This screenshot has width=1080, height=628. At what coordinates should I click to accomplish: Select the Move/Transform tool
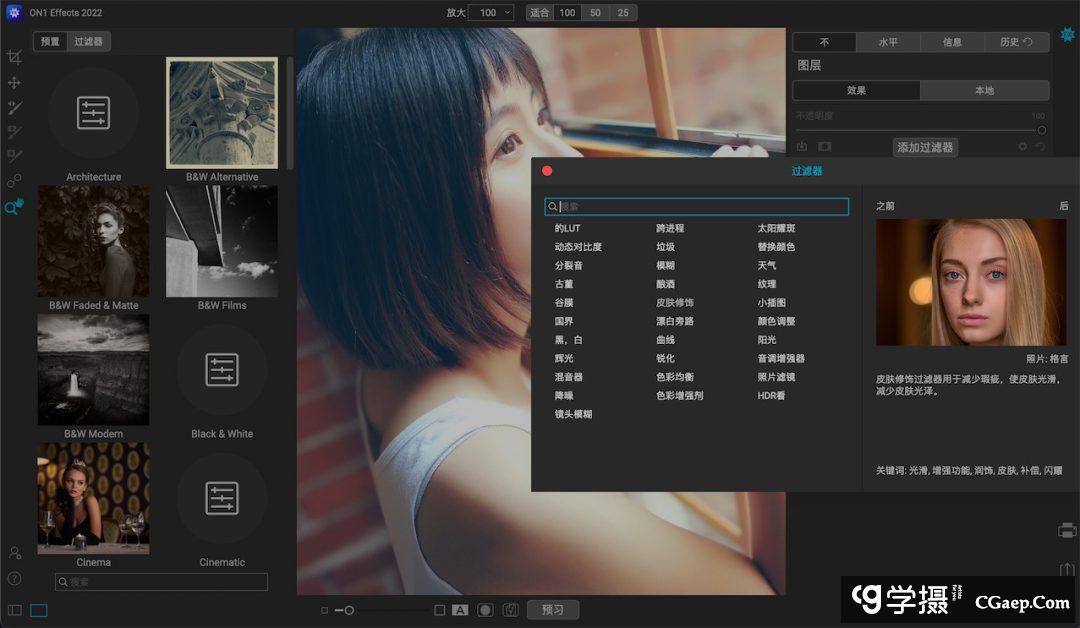point(14,82)
